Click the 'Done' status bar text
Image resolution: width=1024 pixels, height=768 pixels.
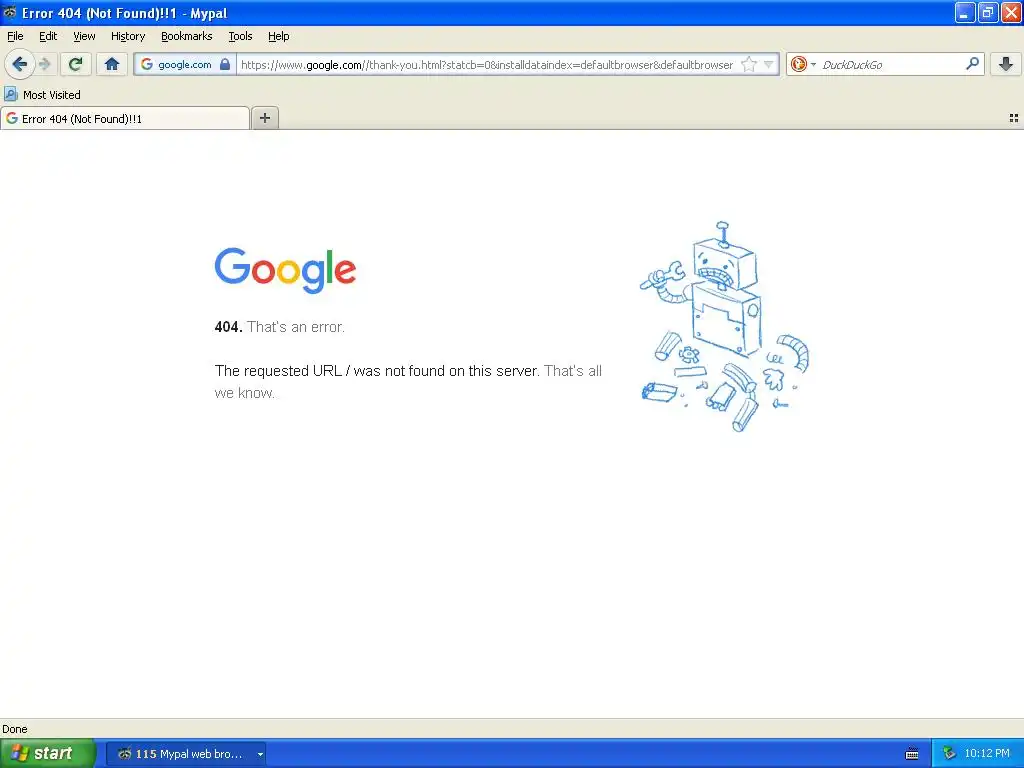coord(14,729)
